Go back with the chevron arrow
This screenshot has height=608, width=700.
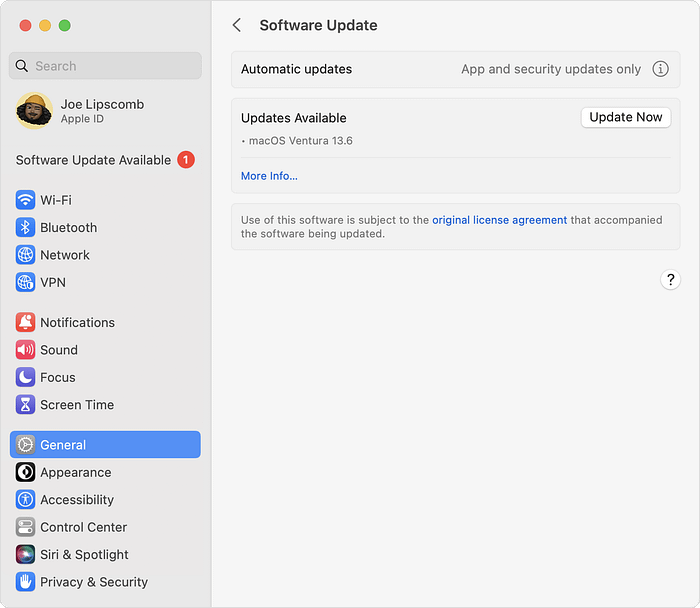point(237,25)
